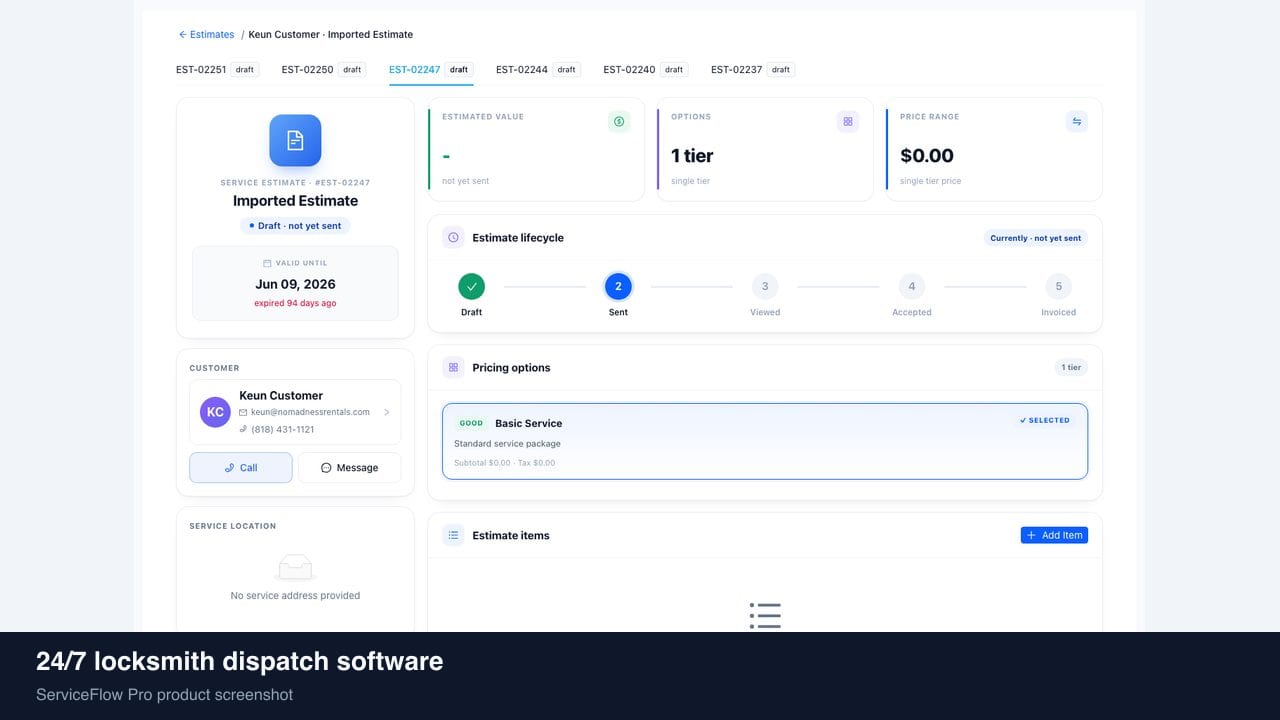
Task: Click the customer email keun@nomadnessrentals.com
Action: 310,412
